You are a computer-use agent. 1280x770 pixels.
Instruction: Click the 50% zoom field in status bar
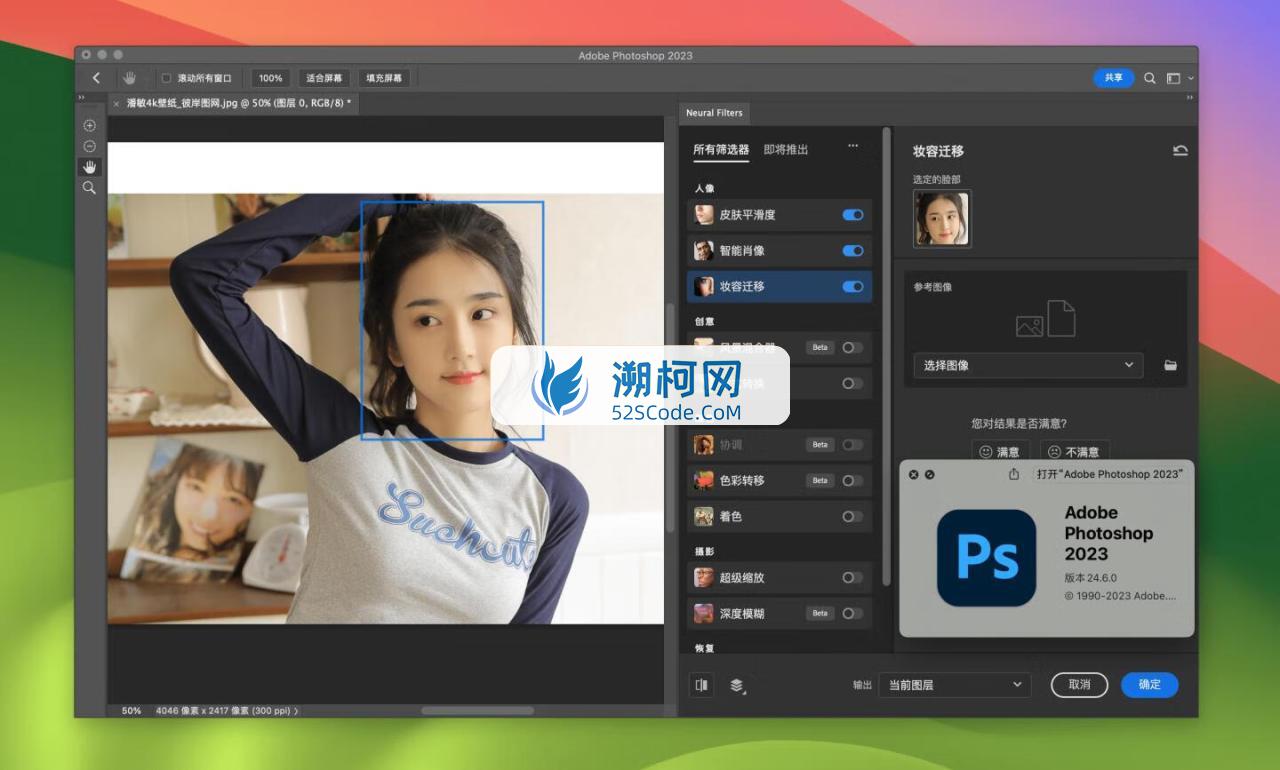(x=131, y=711)
